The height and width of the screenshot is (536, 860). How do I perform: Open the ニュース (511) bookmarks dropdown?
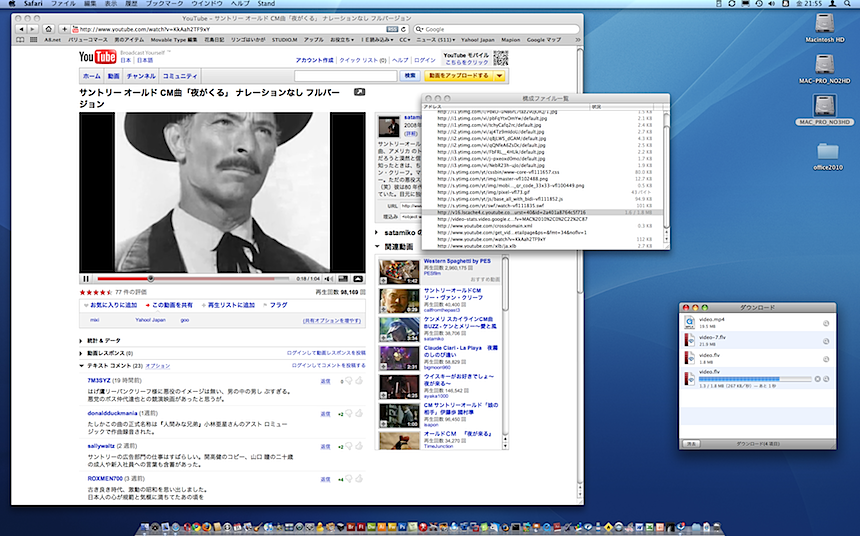click(x=435, y=40)
